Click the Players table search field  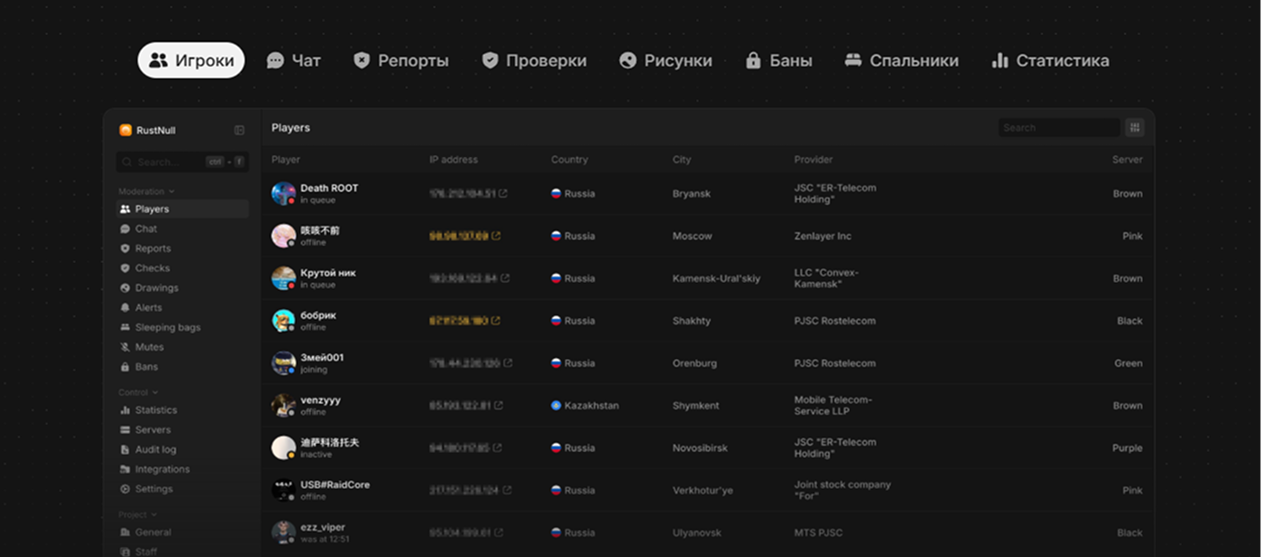[x=1059, y=128]
